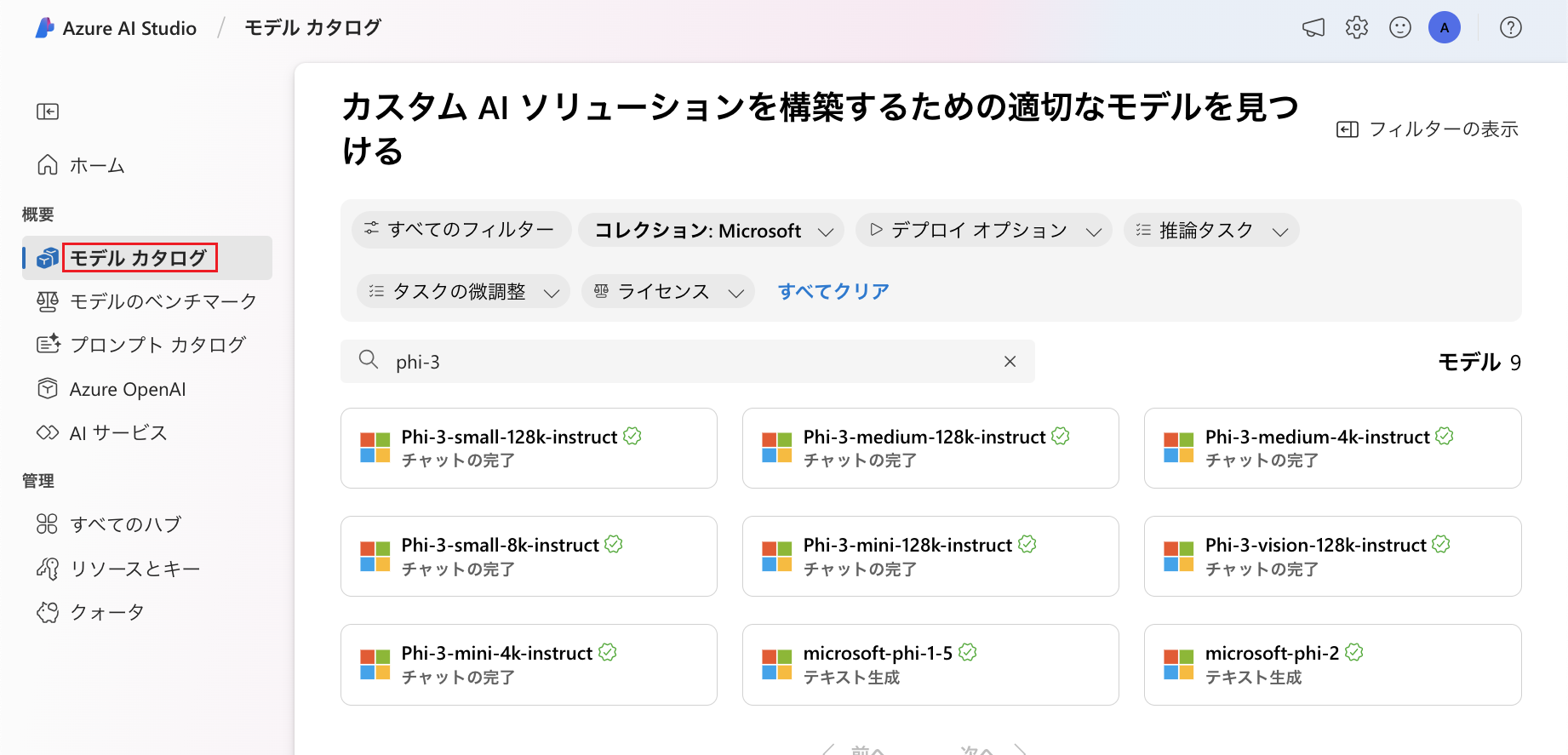Click the home icon beside ホーム
The height and width of the screenshot is (755, 1568).
click(x=48, y=164)
